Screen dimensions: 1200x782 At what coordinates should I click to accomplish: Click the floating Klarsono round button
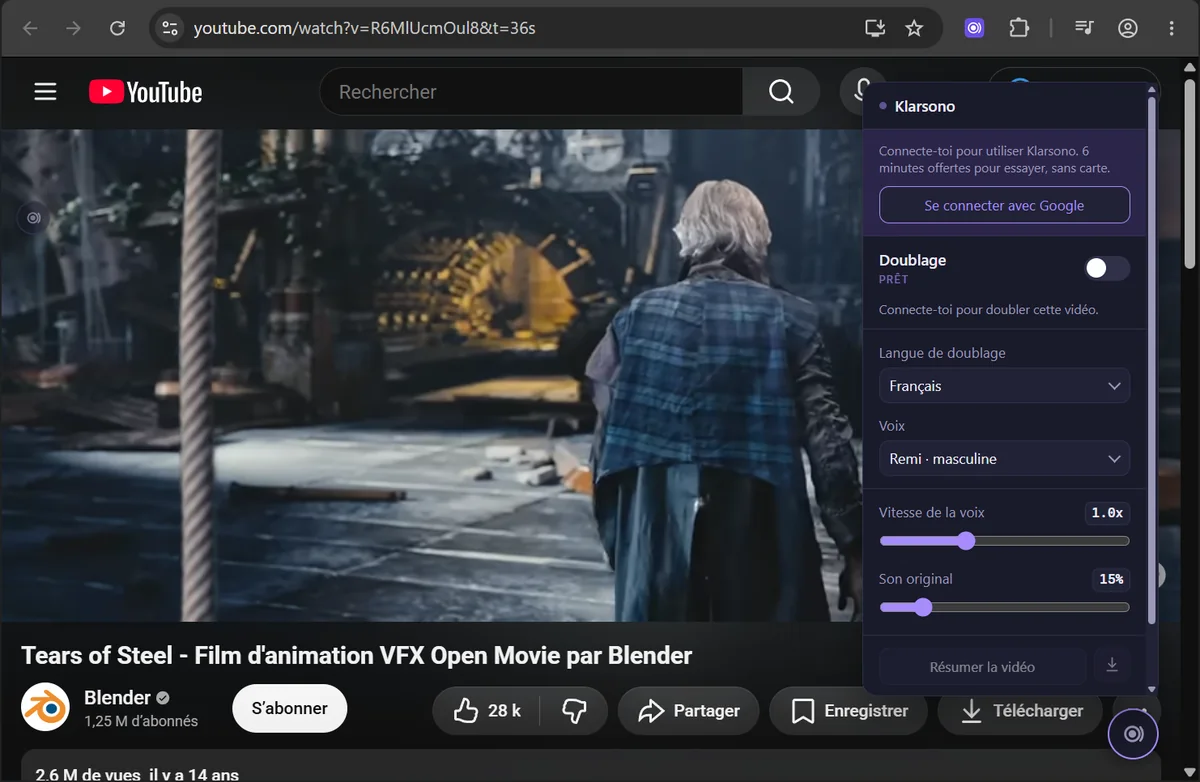(1133, 734)
